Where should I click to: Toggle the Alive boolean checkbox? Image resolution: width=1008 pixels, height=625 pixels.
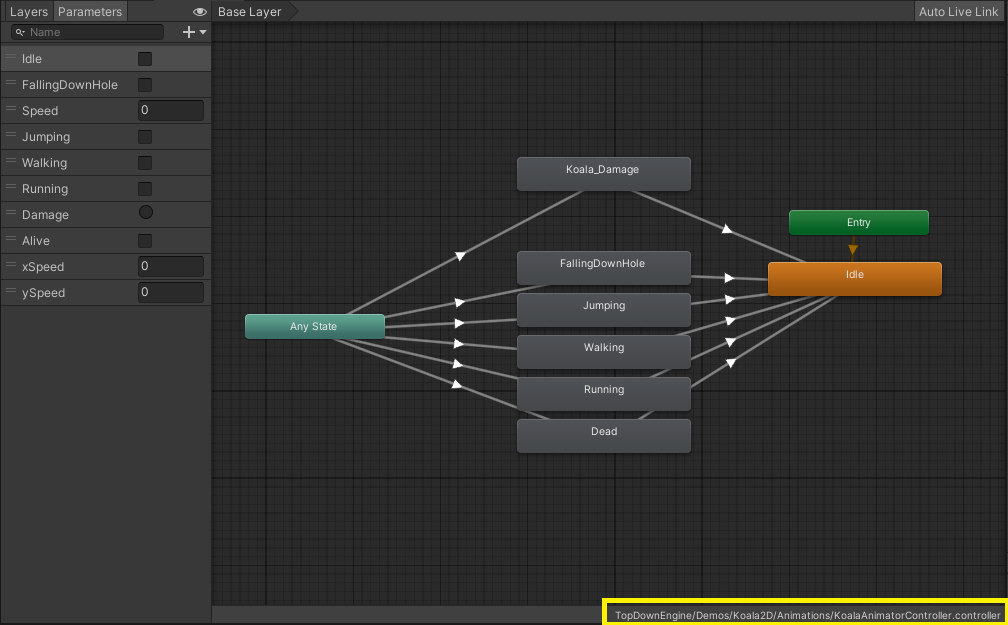point(145,241)
